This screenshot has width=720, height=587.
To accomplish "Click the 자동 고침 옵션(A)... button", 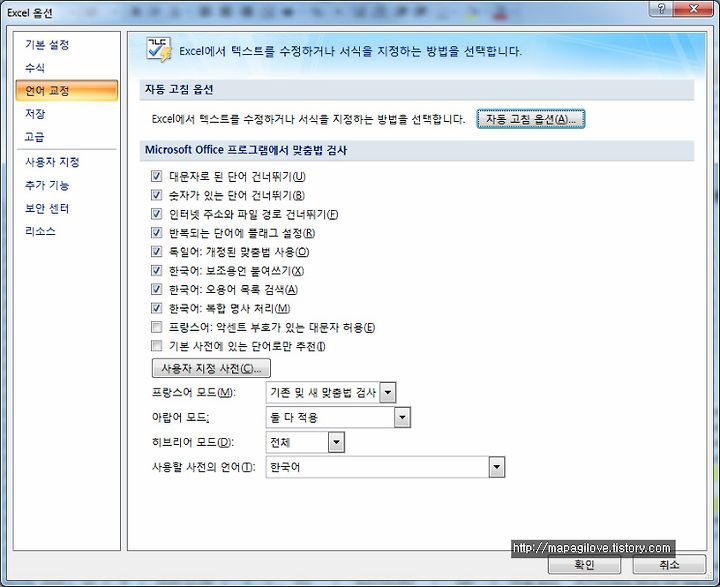I will point(530,119).
